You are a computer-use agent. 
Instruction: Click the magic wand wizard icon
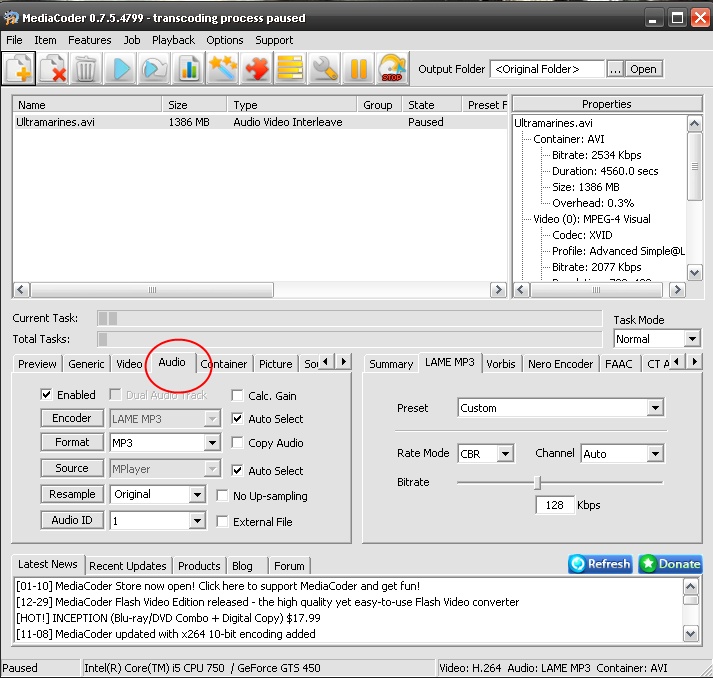pos(223,69)
